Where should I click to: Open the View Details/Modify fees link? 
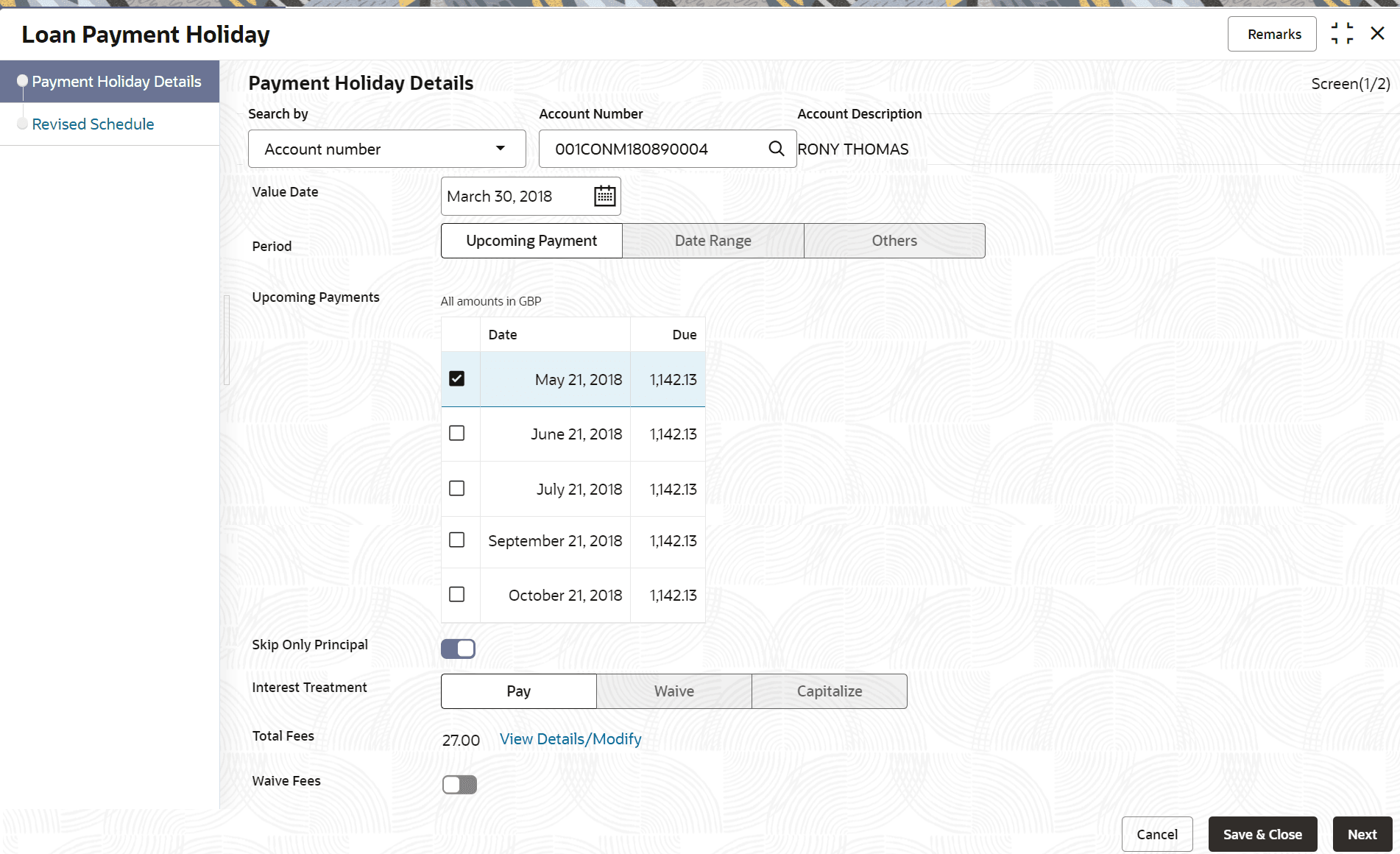tap(570, 739)
